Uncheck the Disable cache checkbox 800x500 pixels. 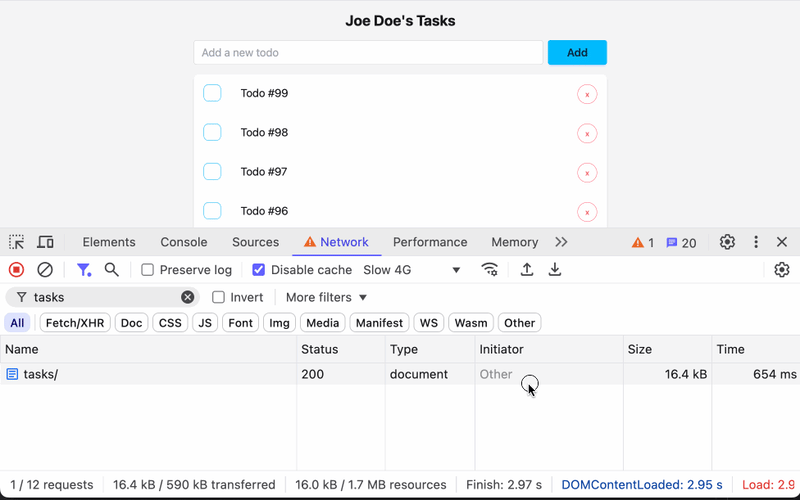(x=259, y=270)
